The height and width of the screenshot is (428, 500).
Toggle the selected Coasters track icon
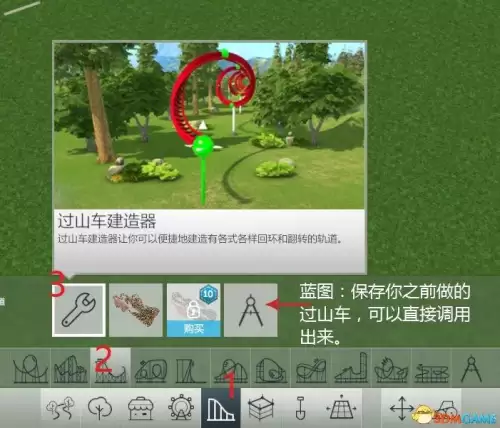221,408
